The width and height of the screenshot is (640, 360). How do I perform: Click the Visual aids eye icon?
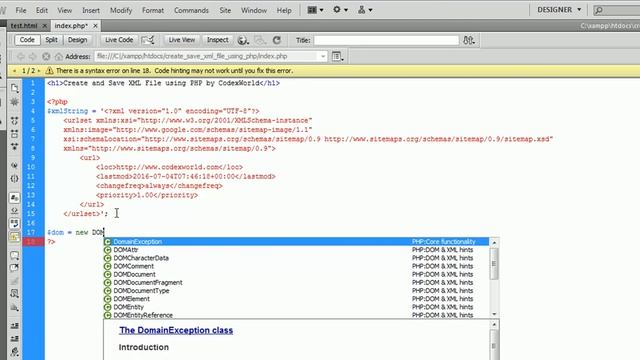click(260, 40)
